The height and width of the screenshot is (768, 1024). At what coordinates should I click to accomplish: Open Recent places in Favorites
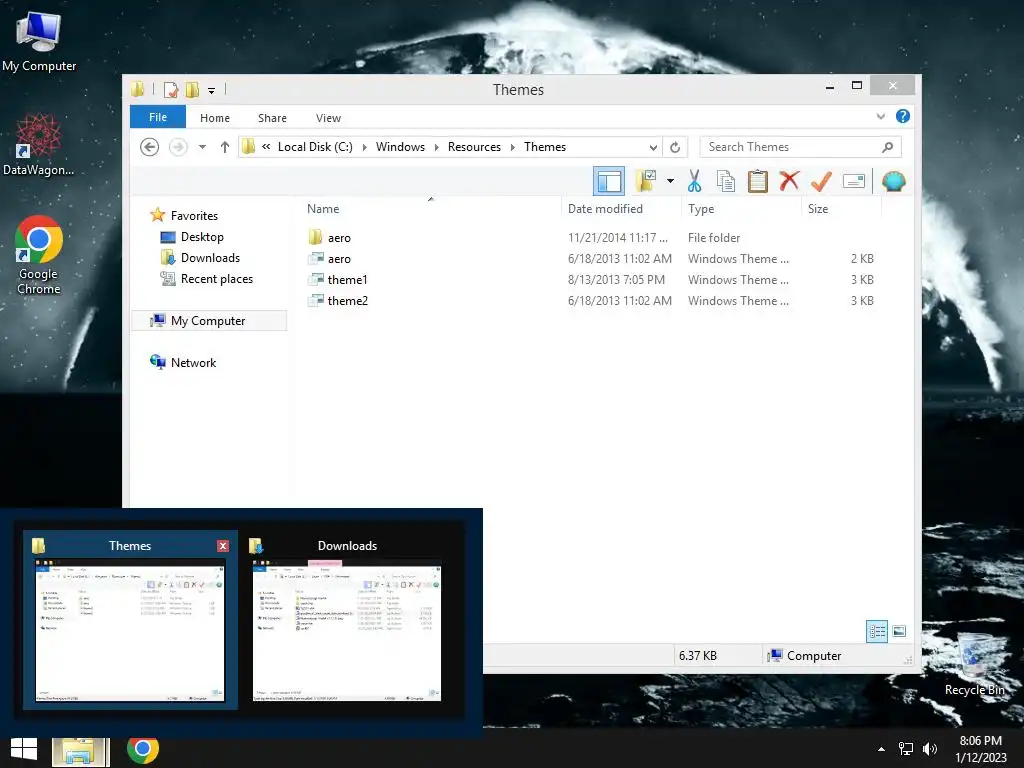(x=217, y=279)
